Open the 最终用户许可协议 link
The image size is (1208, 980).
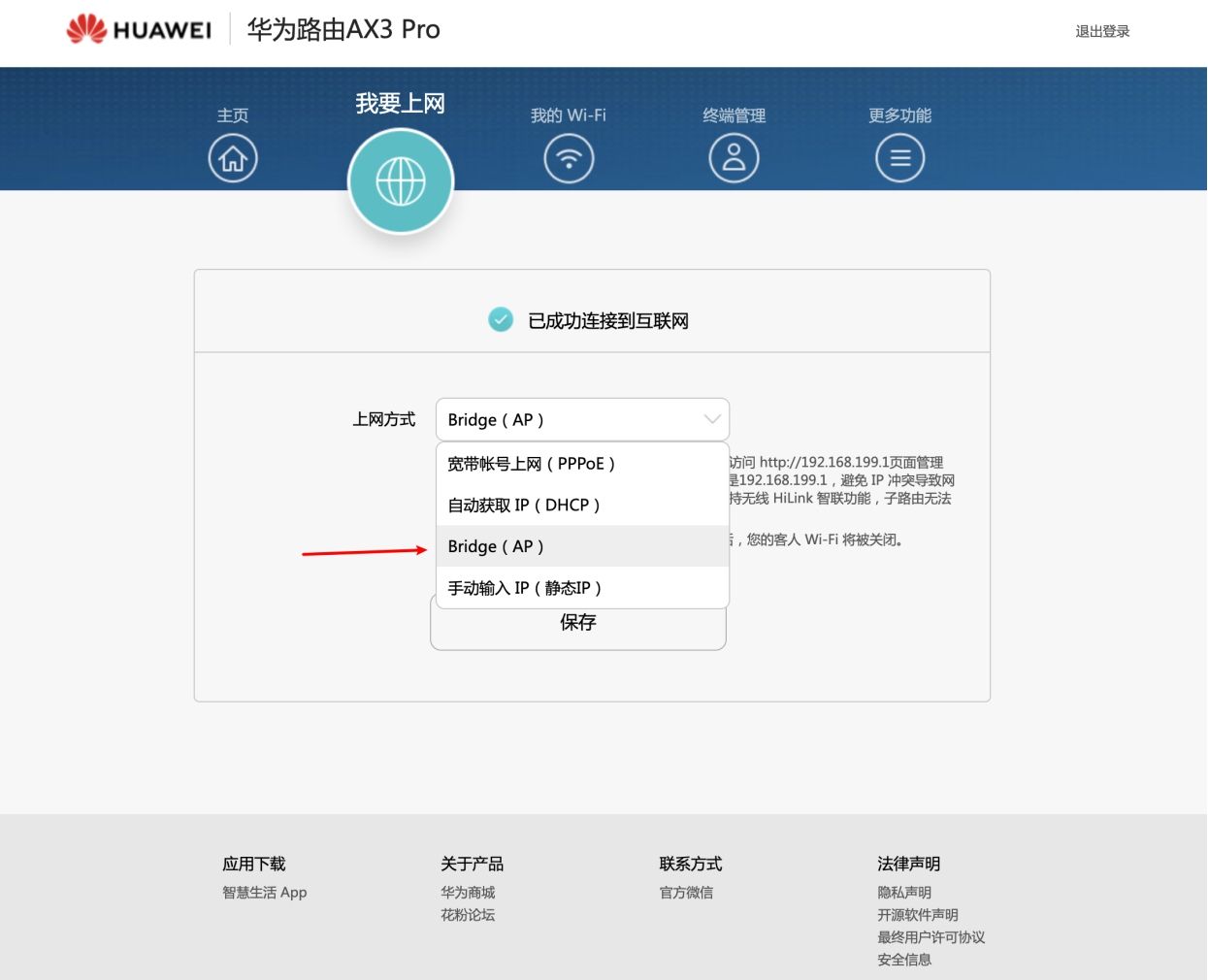point(931,937)
